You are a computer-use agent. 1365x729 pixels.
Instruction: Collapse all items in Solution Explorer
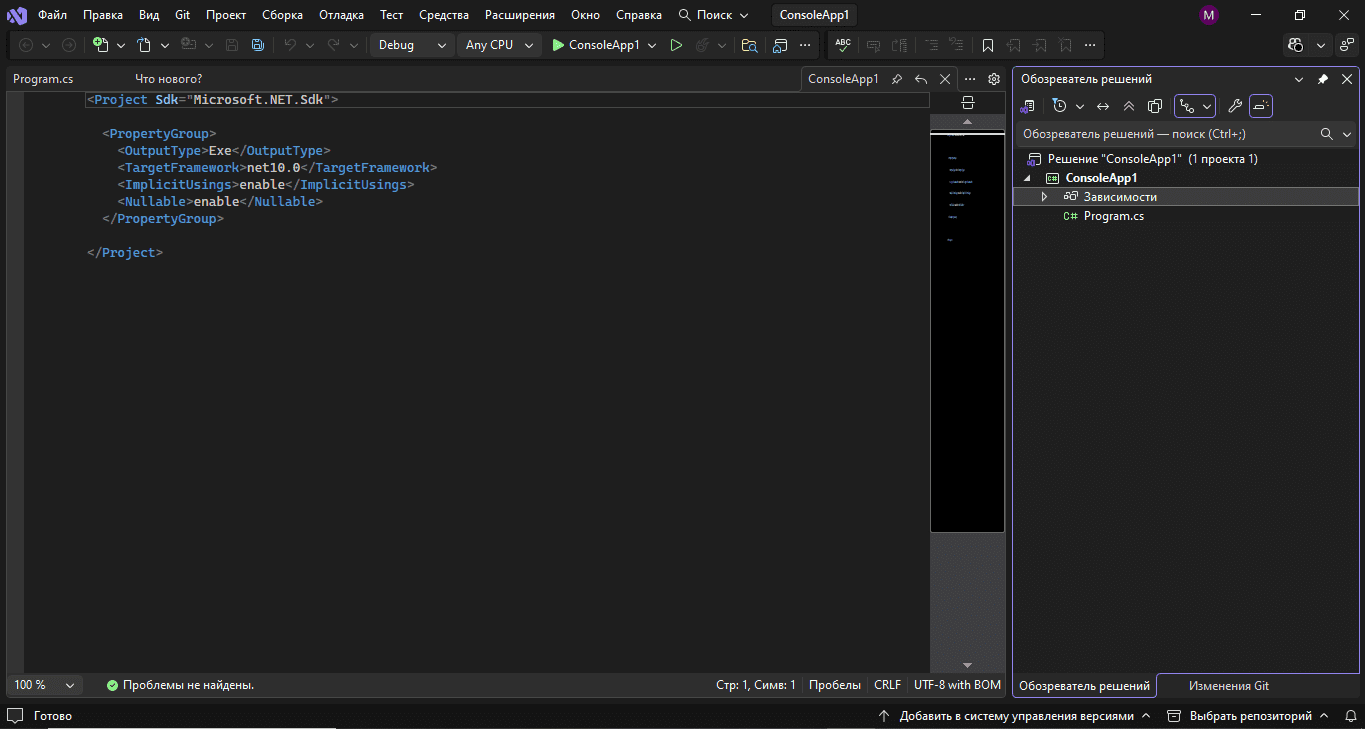point(1129,106)
